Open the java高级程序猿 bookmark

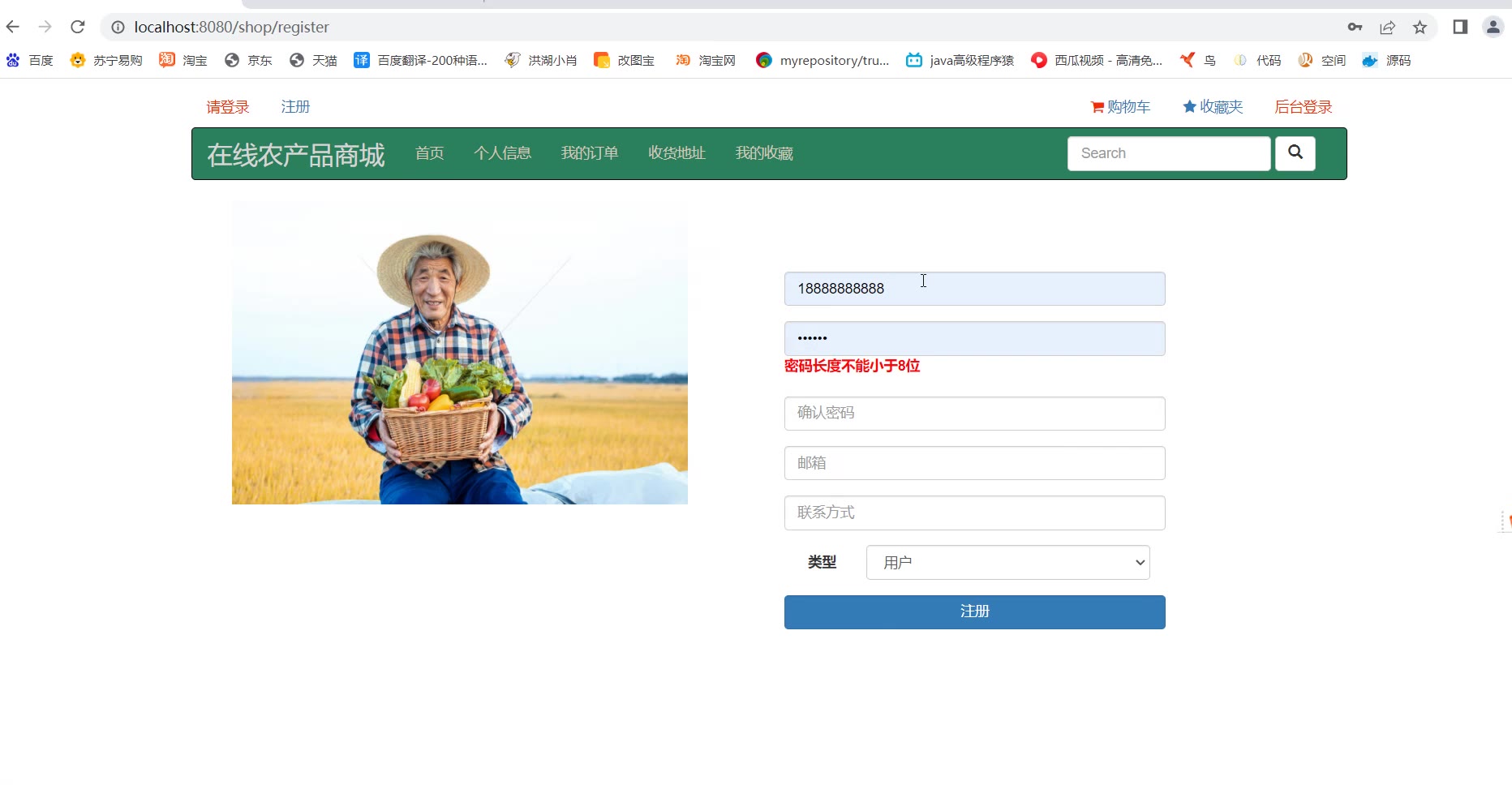point(960,60)
